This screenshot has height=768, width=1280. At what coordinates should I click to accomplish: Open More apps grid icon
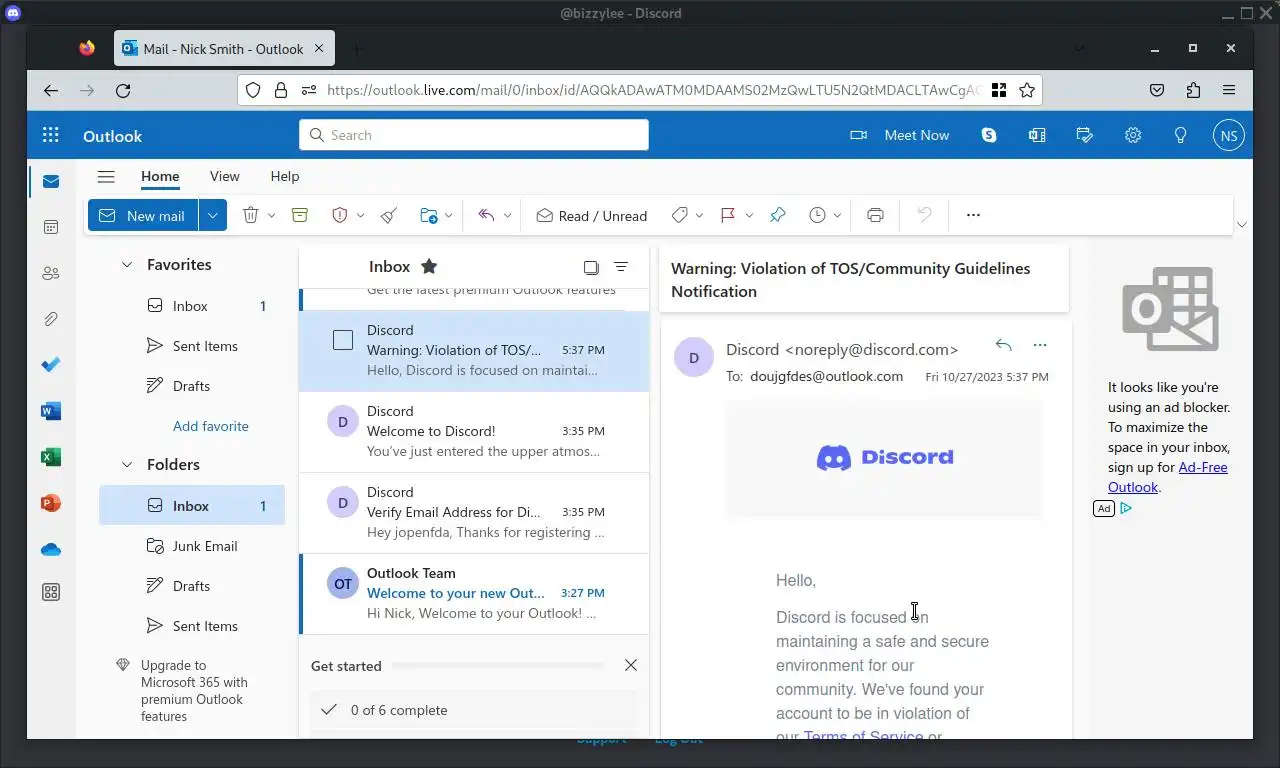point(51,592)
